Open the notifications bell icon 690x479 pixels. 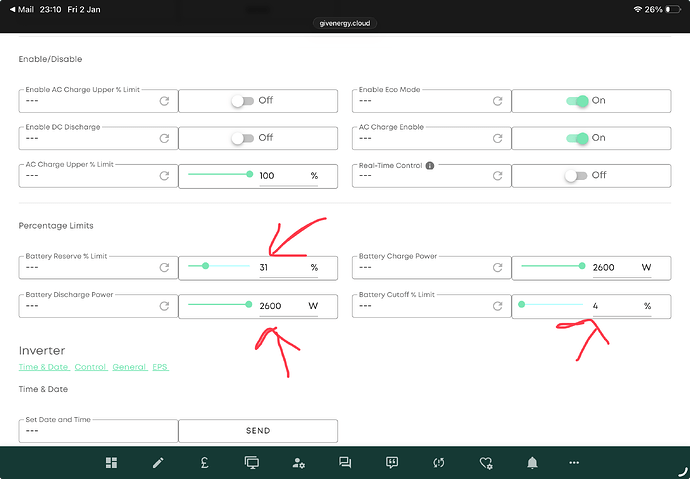click(x=533, y=463)
